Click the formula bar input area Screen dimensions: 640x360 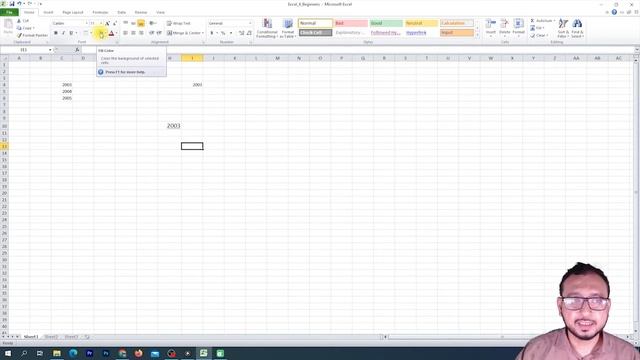click(357, 50)
